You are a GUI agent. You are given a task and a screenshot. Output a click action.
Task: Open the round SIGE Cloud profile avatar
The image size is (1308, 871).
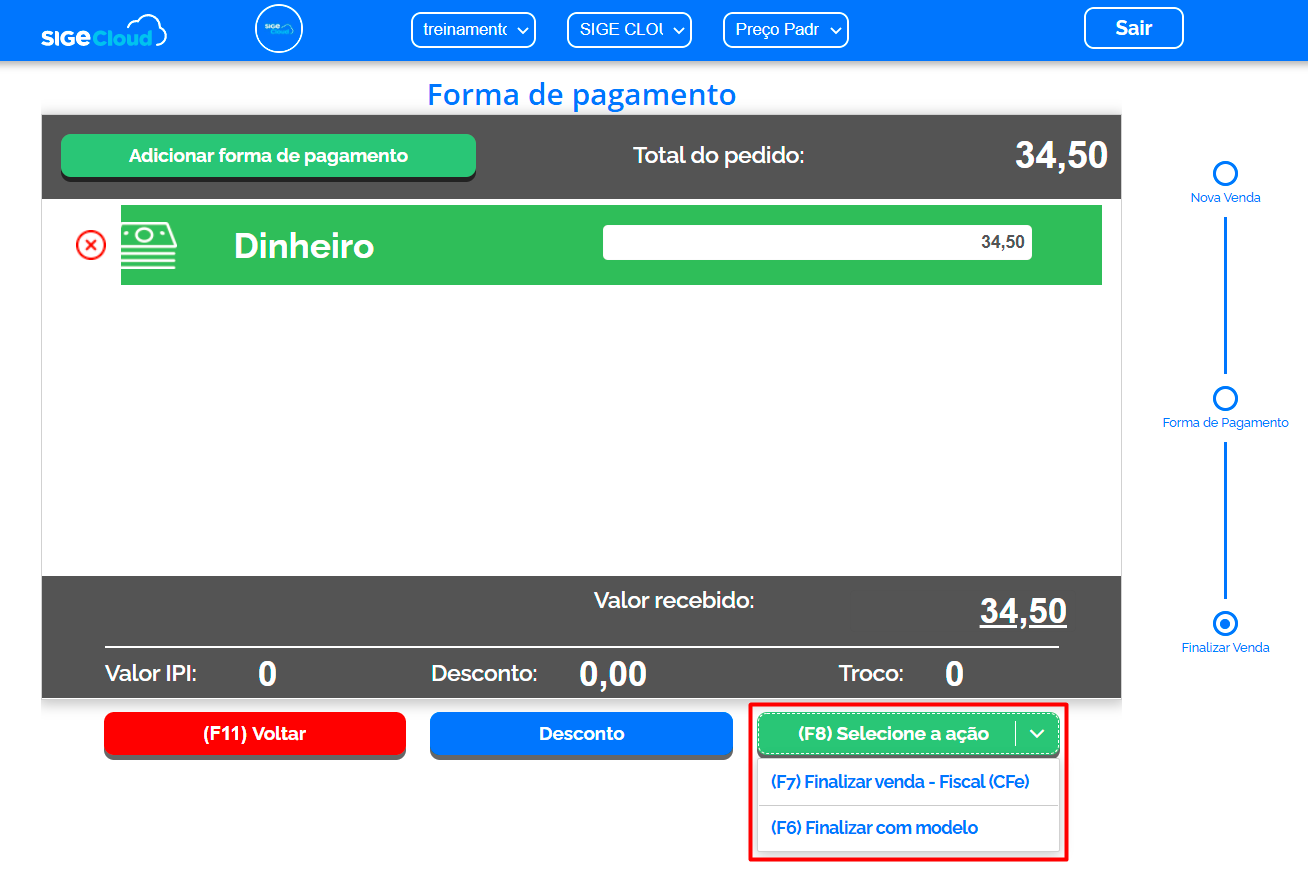click(279, 29)
